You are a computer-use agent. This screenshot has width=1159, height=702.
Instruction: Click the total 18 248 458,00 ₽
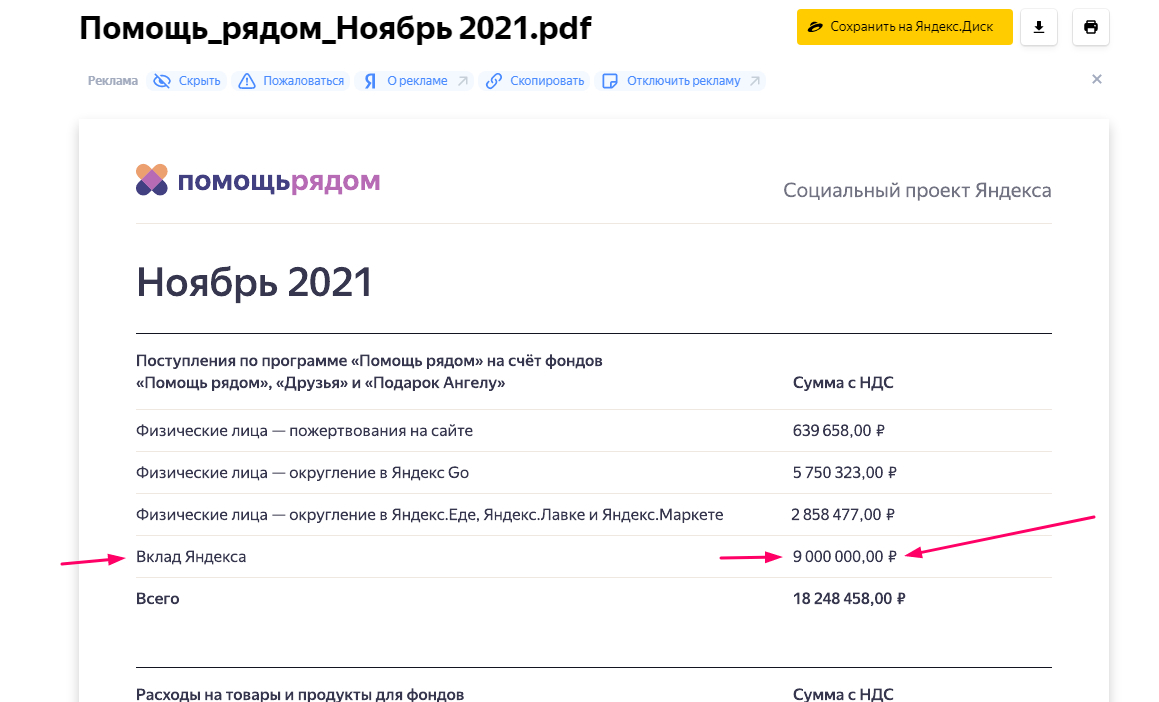tap(849, 599)
